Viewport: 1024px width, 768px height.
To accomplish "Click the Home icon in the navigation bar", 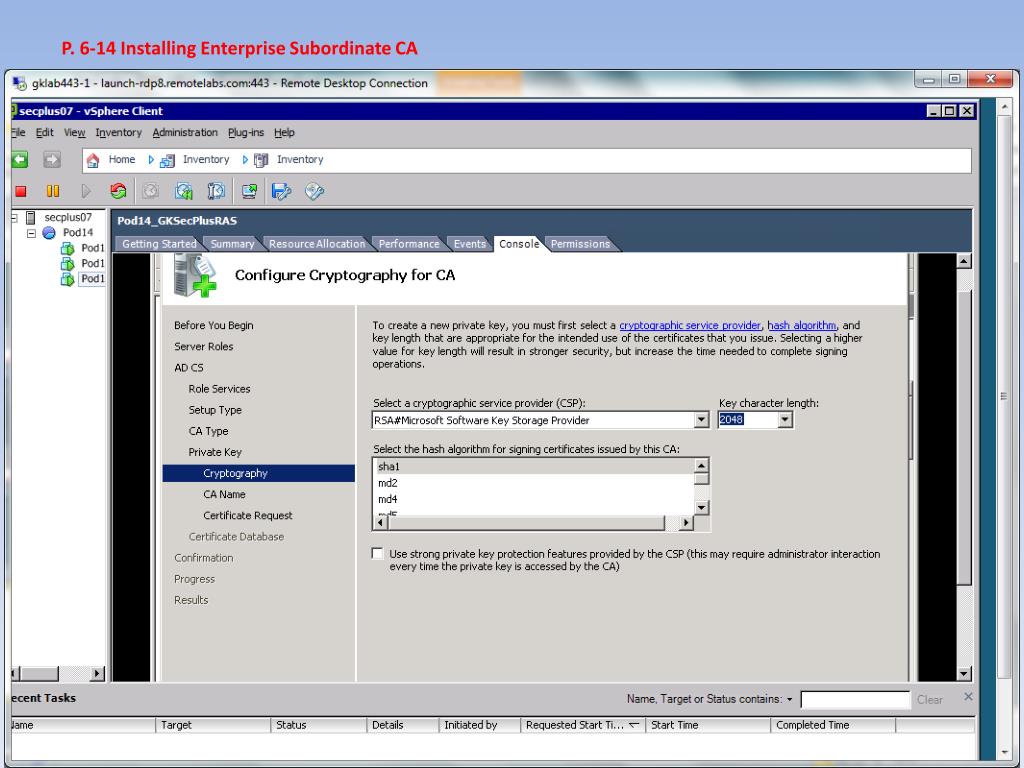I will [x=93, y=160].
